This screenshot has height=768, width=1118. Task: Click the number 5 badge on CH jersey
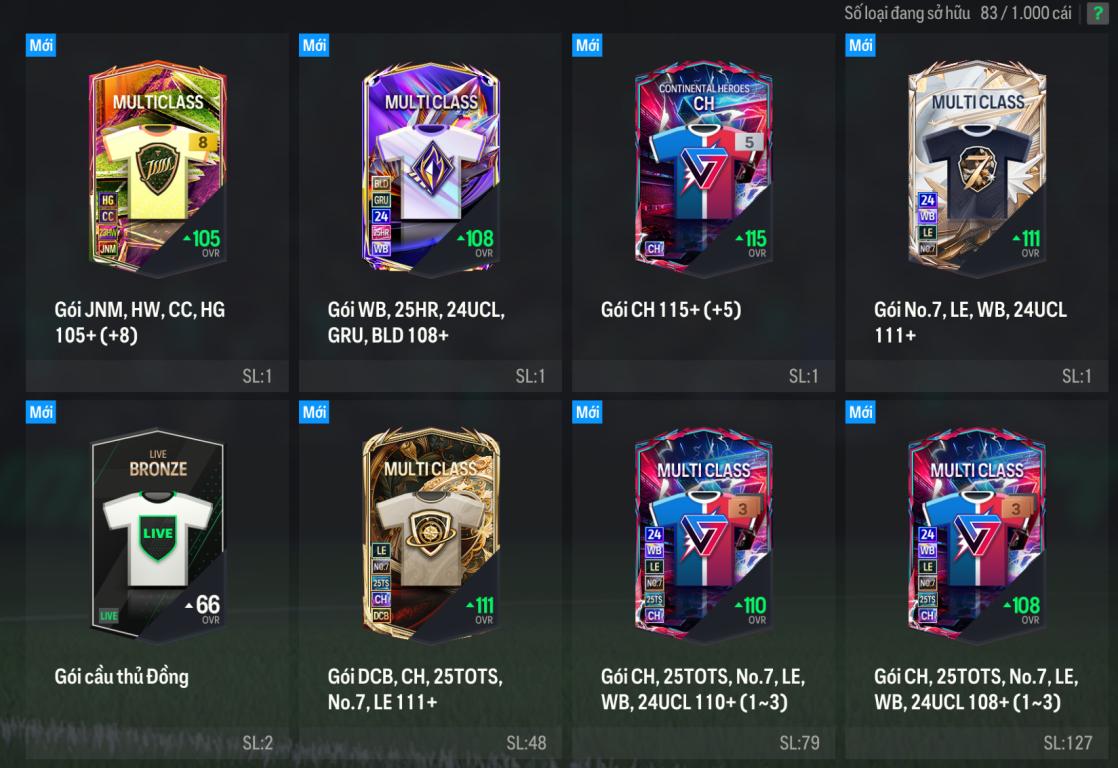click(x=749, y=142)
